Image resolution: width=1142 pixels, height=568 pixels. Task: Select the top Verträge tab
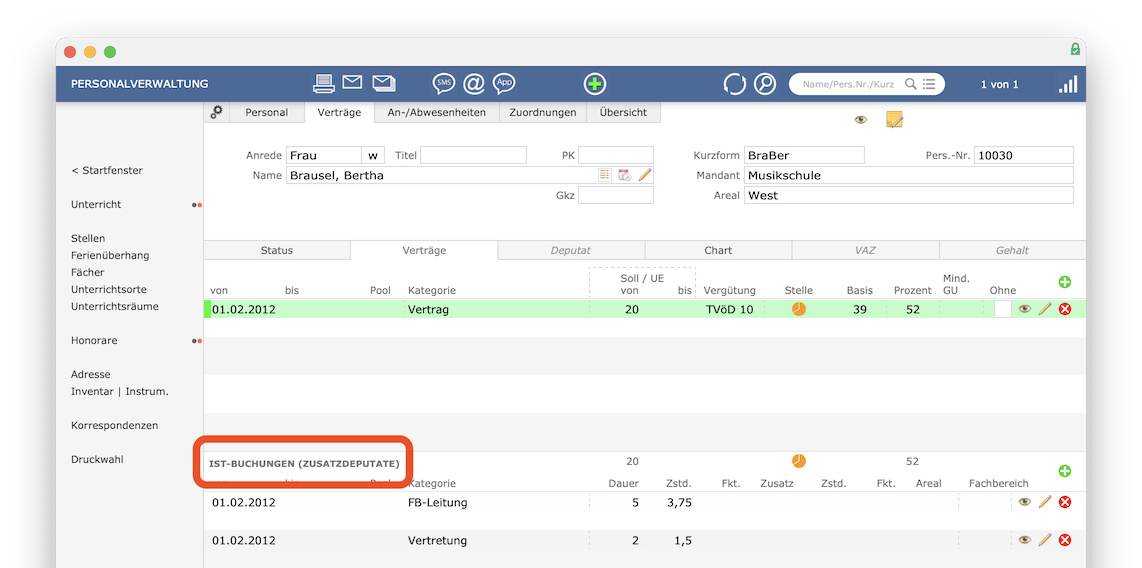pyautogui.click(x=339, y=112)
